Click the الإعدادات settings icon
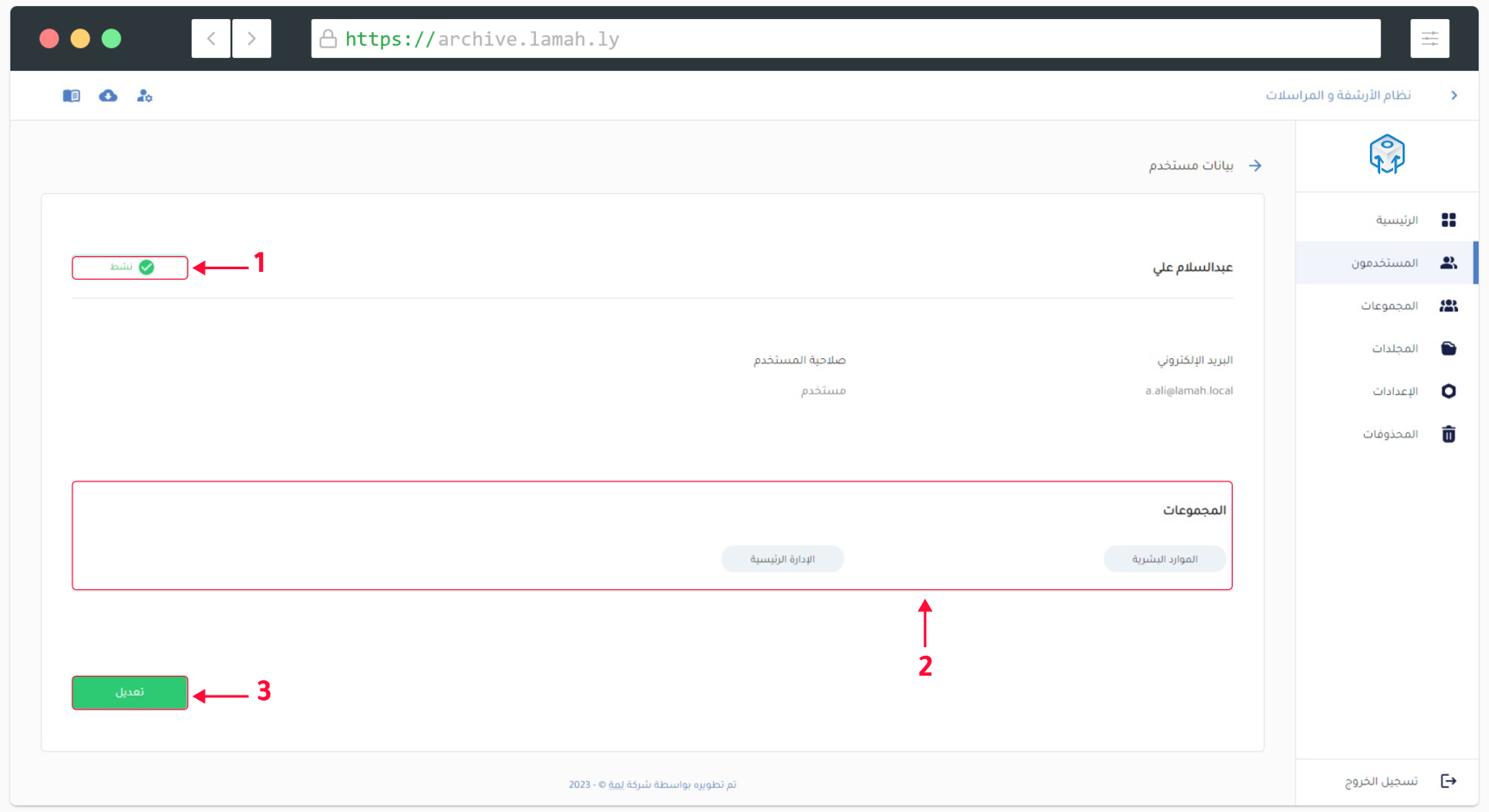The height and width of the screenshot is (812, 1489). [1448, 391]
